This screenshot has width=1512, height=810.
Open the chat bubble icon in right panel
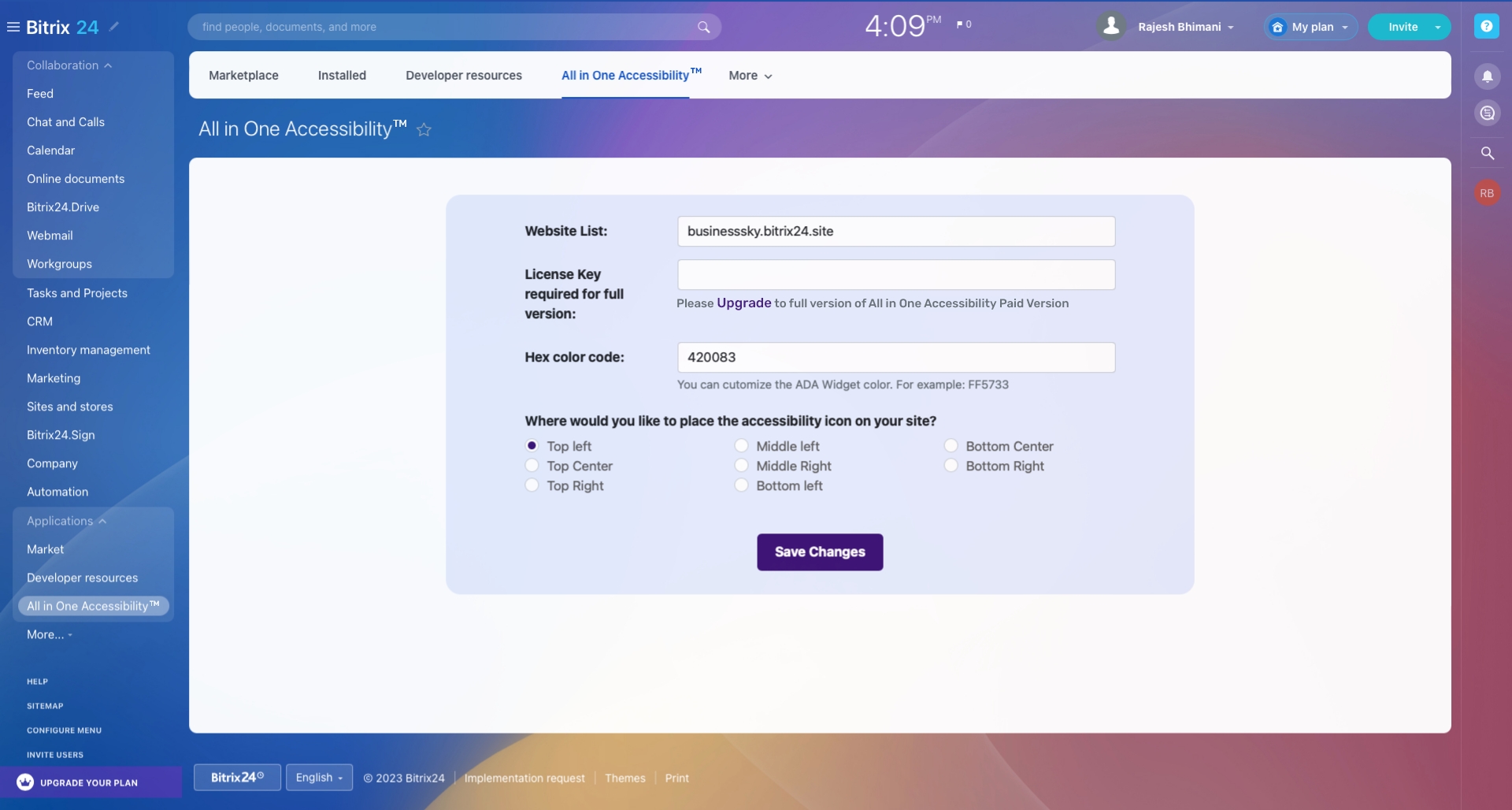pyautogui.click(x=1487, y=113)
